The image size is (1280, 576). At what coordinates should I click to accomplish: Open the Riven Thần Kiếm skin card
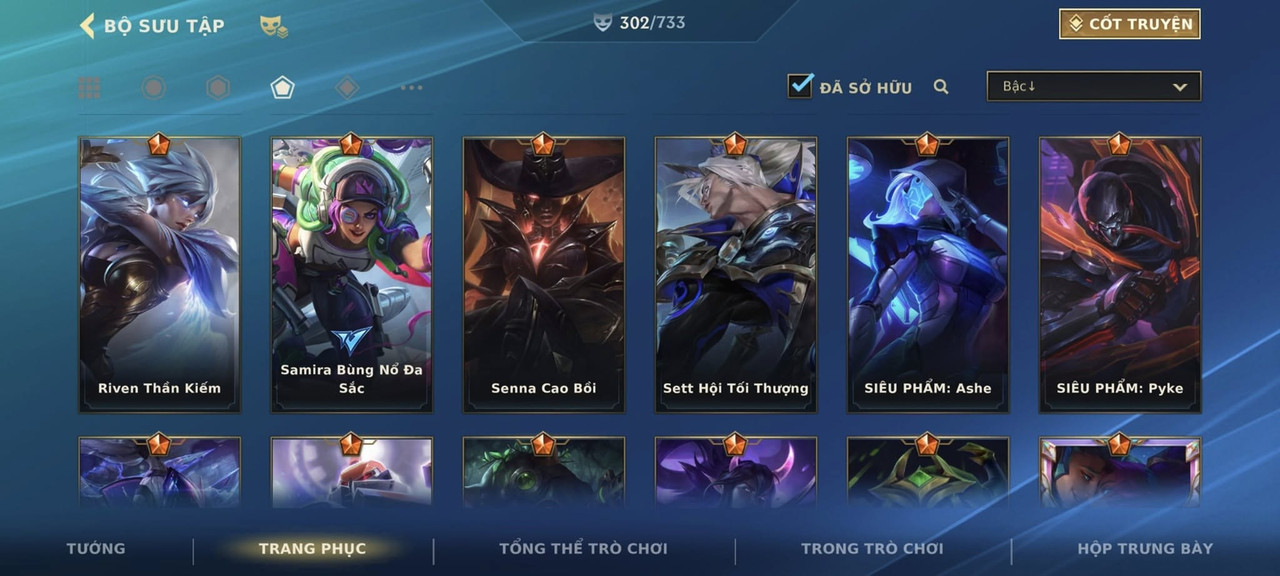tap(160, 274)
